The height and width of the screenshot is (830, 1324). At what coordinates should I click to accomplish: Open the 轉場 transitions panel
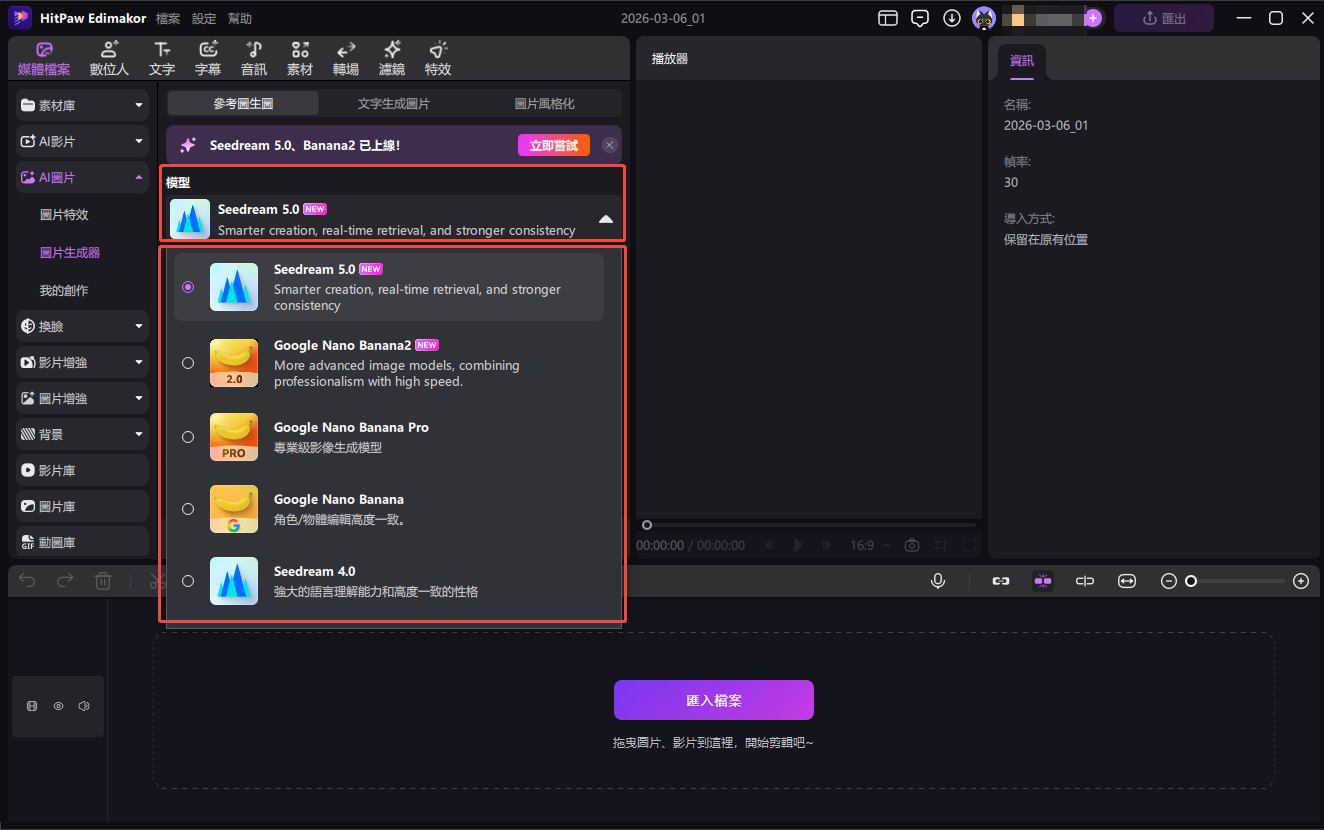click(346, 59)
